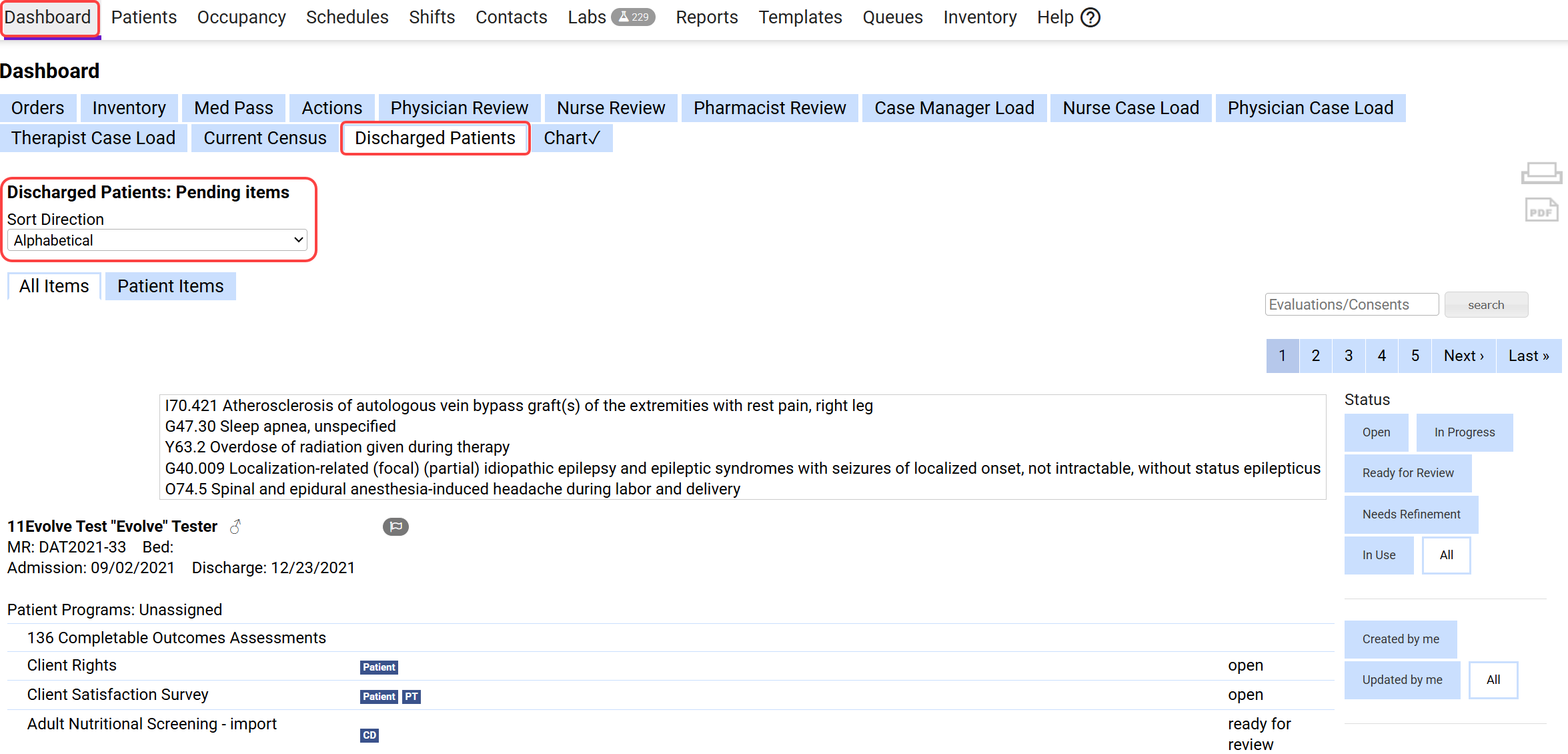Open the Sort Direction dropdown

click(x=157, y=240)
